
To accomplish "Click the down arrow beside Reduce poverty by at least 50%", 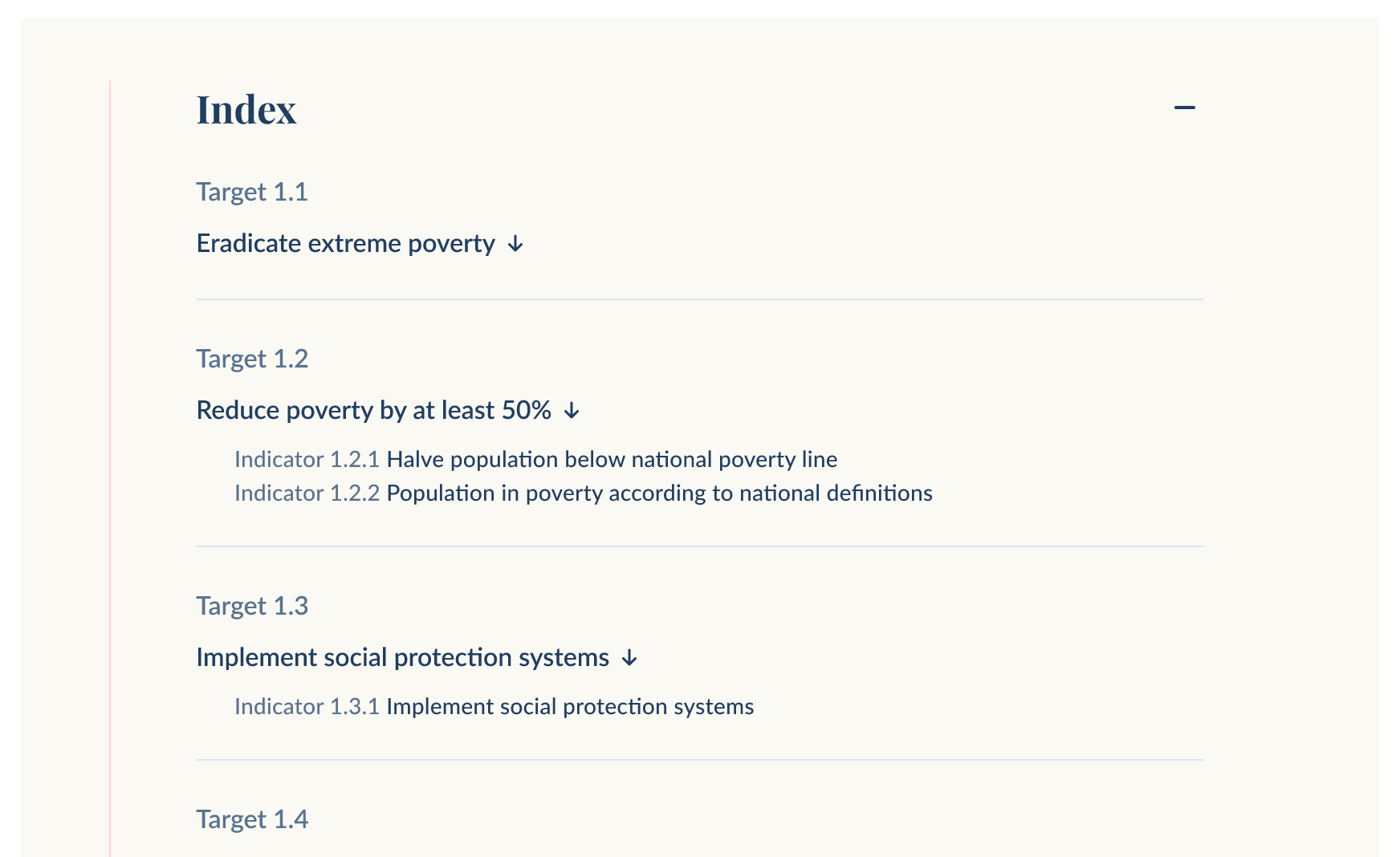I will 571,412.
